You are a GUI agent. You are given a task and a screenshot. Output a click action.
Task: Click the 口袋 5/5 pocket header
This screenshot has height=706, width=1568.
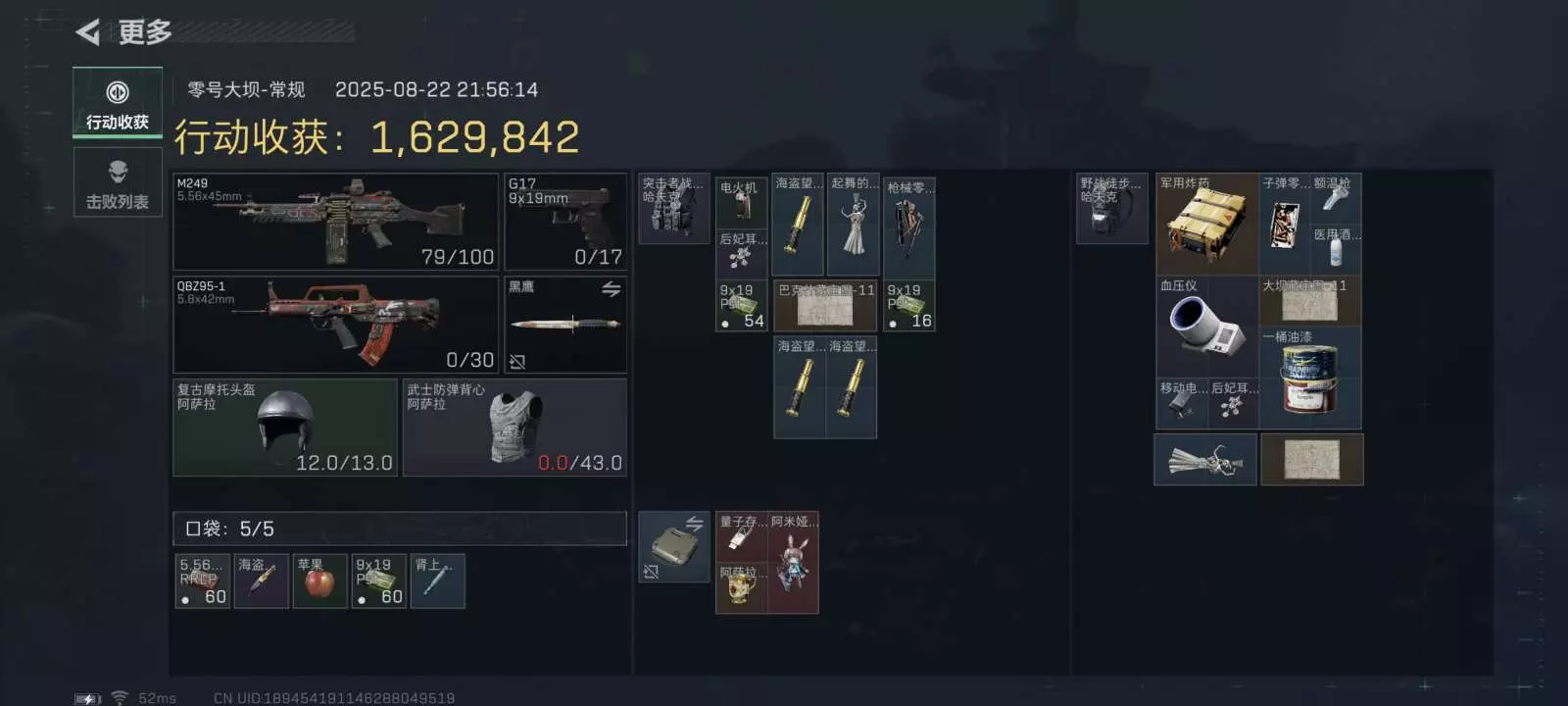(x=400, y=529)
